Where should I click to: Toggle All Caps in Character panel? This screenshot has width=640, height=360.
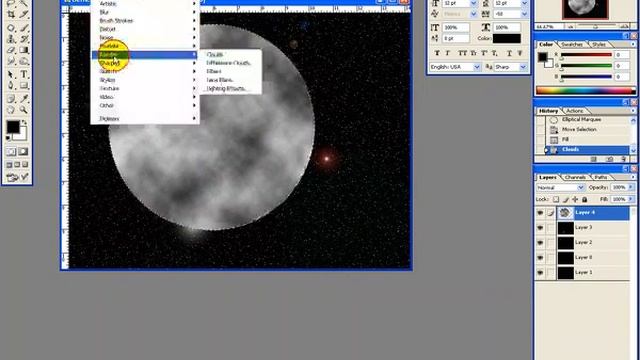(x=462, y=53)
